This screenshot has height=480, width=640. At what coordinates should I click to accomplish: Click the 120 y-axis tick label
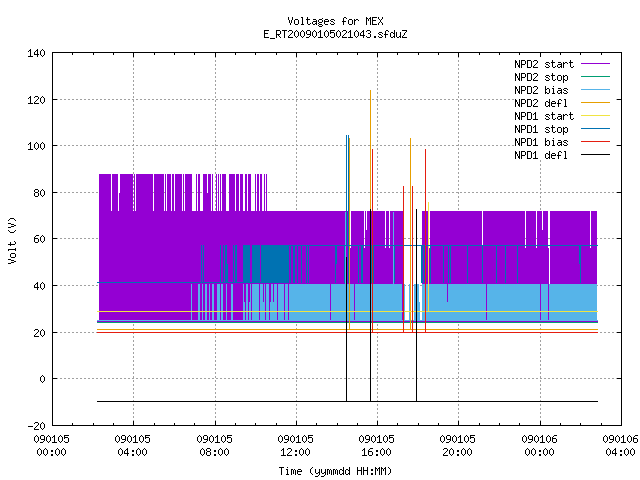click(x=36, y=100)
